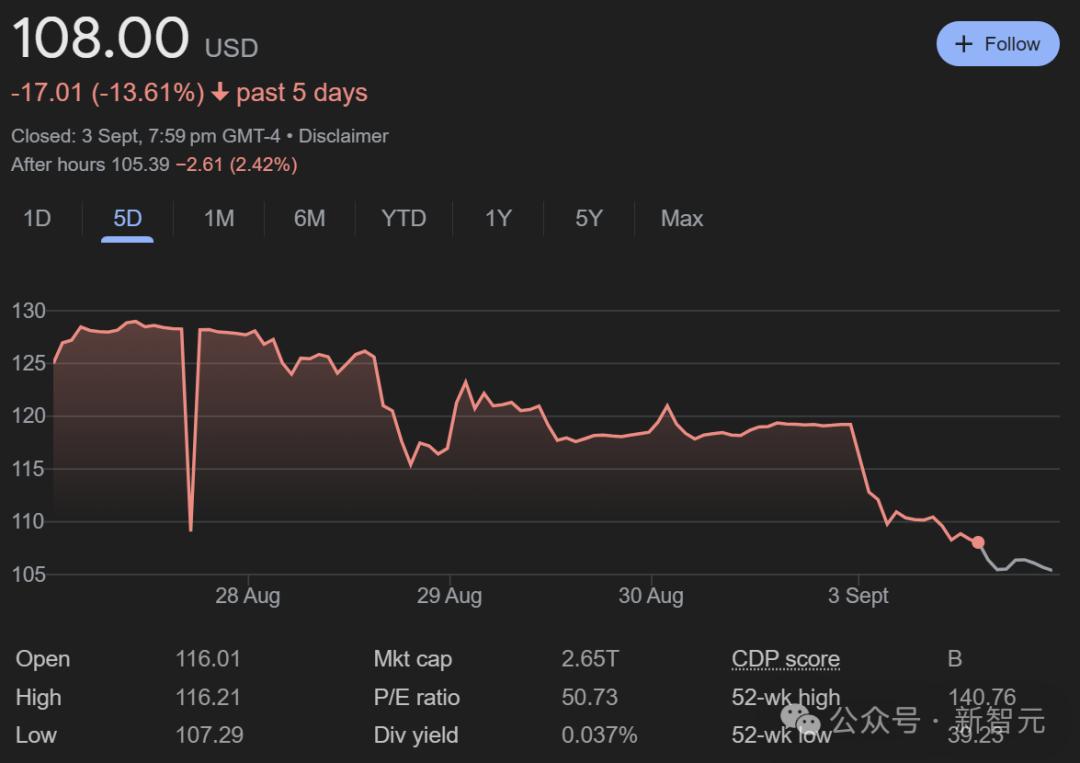Open the Disclaimer link

click(x=343, y=136)
